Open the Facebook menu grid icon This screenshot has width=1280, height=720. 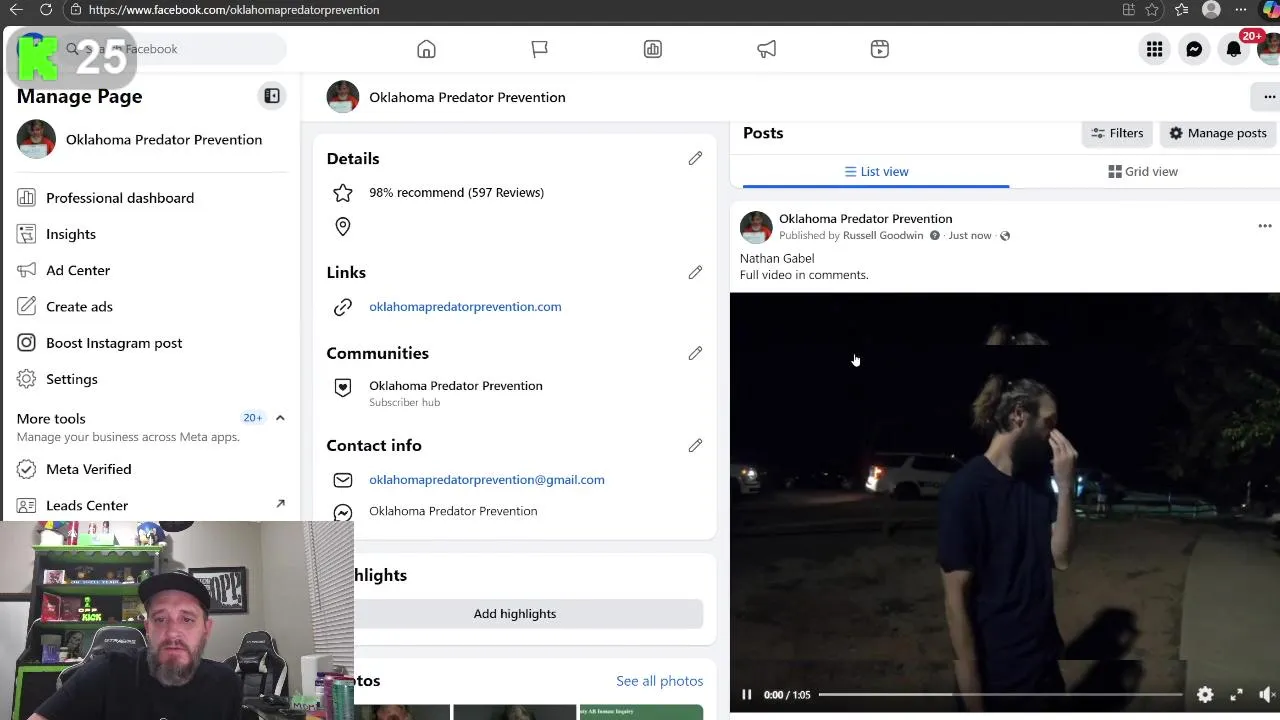pos(1154,49)
